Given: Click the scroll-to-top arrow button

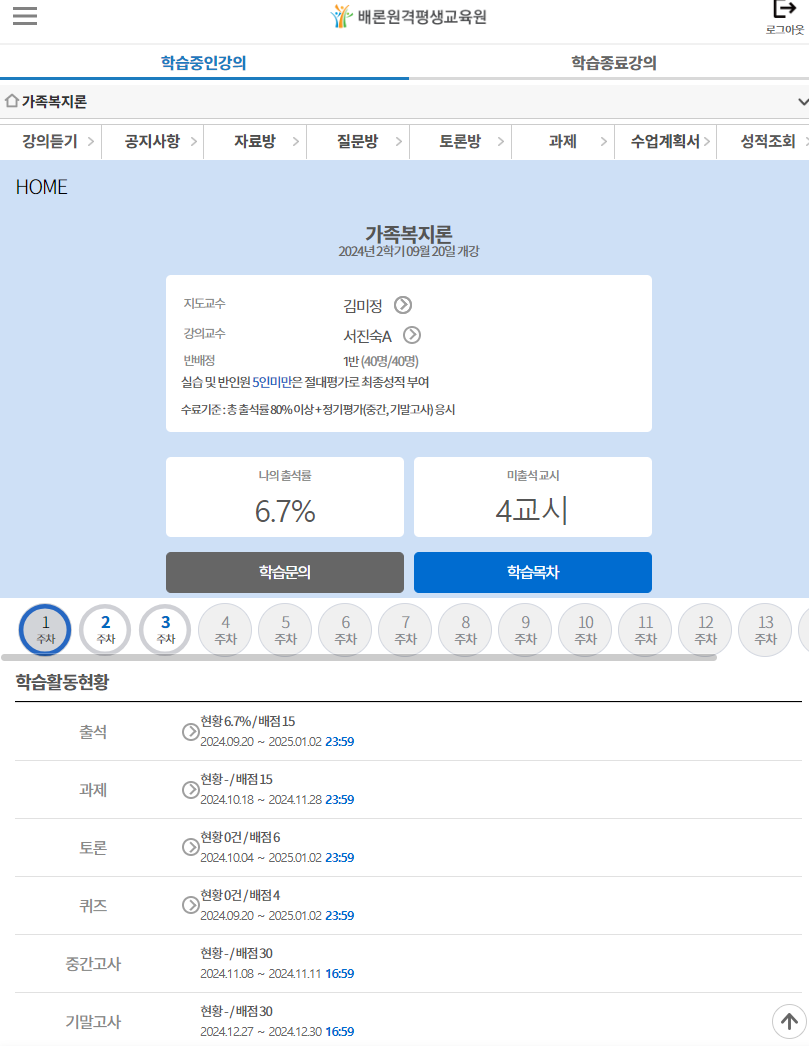Looking at the screenshot, I should 788,1021.
